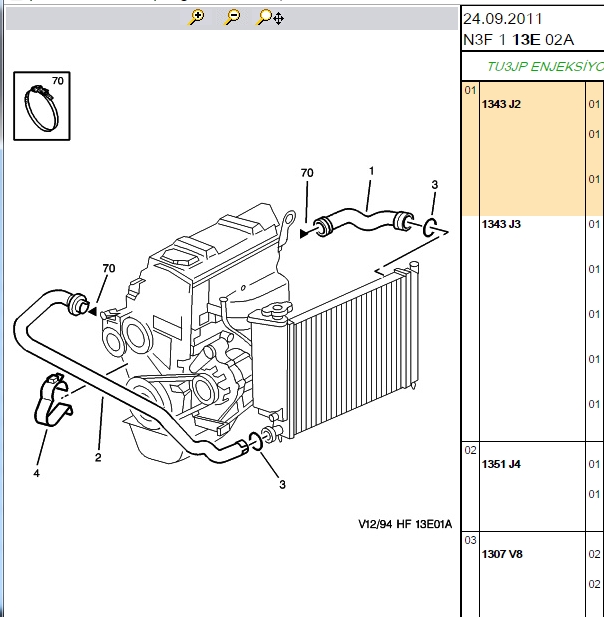This screenshot has width=604, height=617.
Task: Click callout 3 below lower seal ring
Action: pyautogui.click(x=282, y=485)
